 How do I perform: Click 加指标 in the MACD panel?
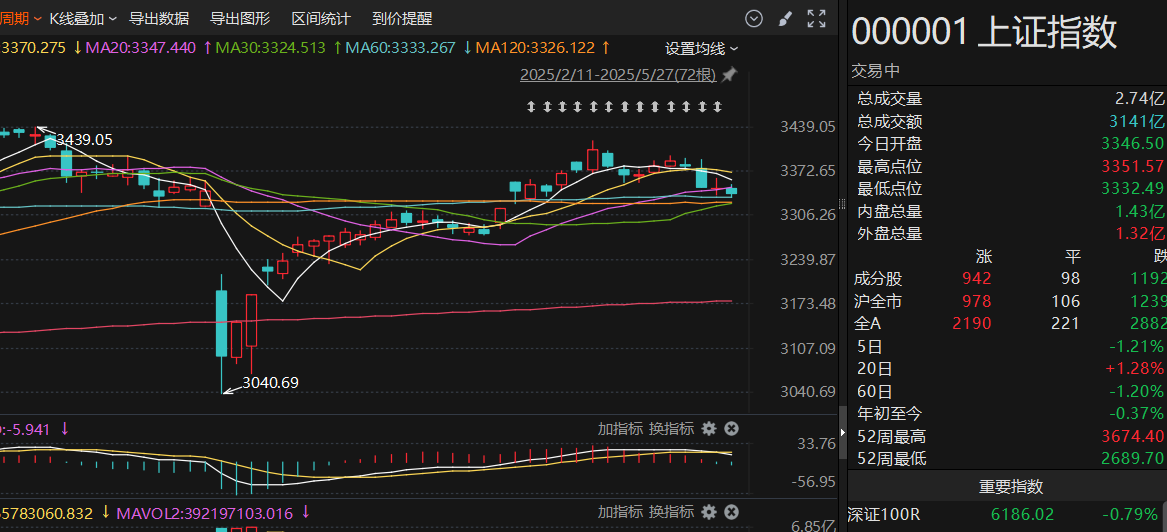click(x=620, y=429)
